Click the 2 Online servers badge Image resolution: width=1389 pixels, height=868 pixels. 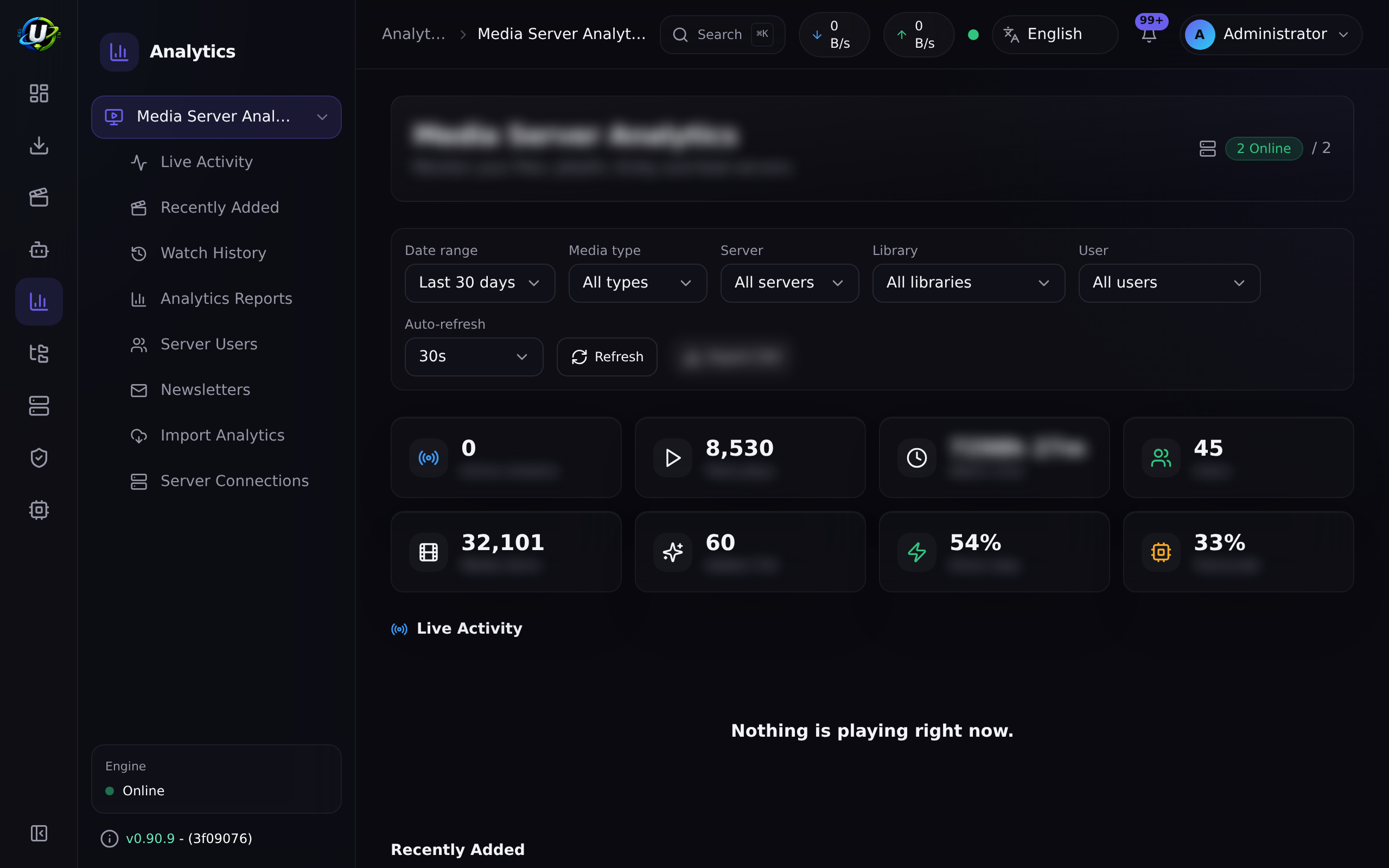click(x=1264, y=149)
